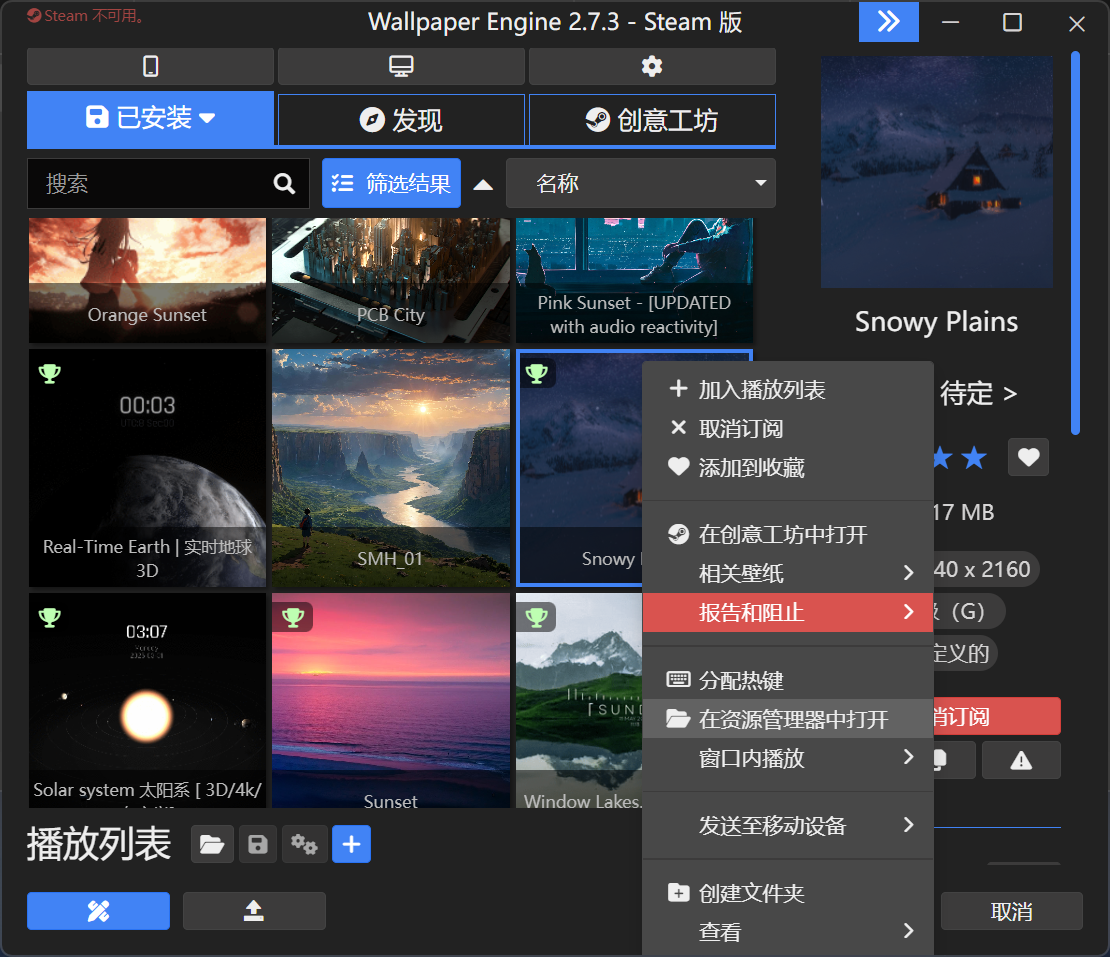The width and height of the screenshot is (1110, 957).
Task: Save playlist with floppy disk icon
Action: pyautogui.click(x=258, y=845)
